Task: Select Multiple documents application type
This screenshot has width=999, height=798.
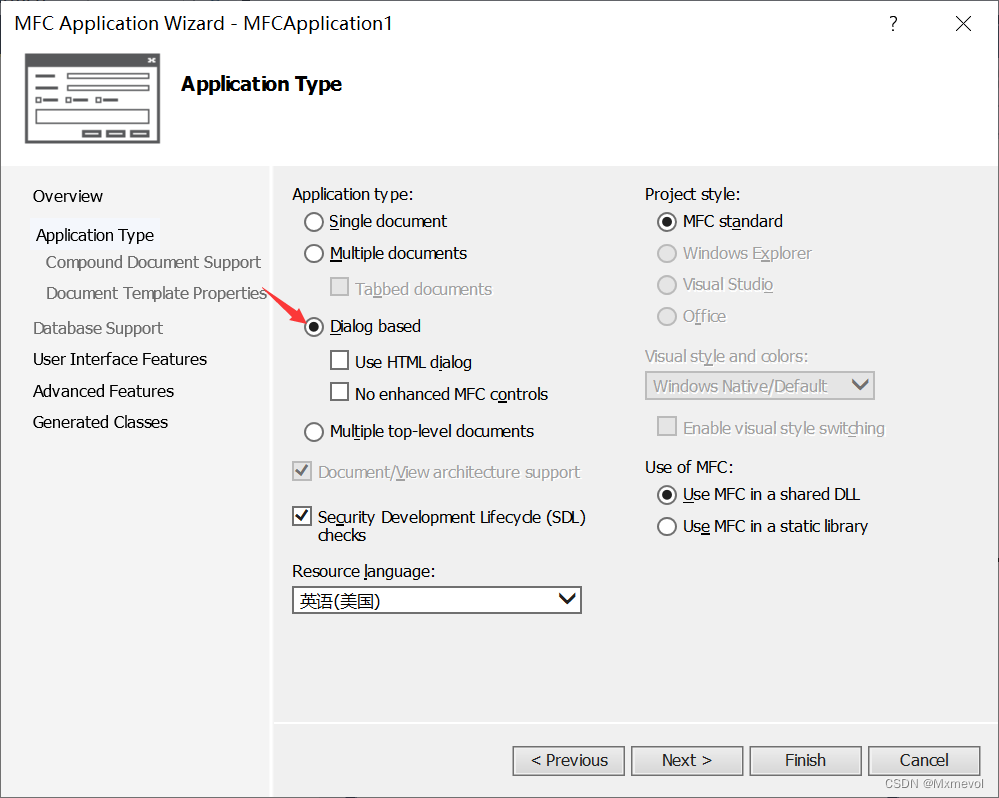Action: click(x=313, y=253)
